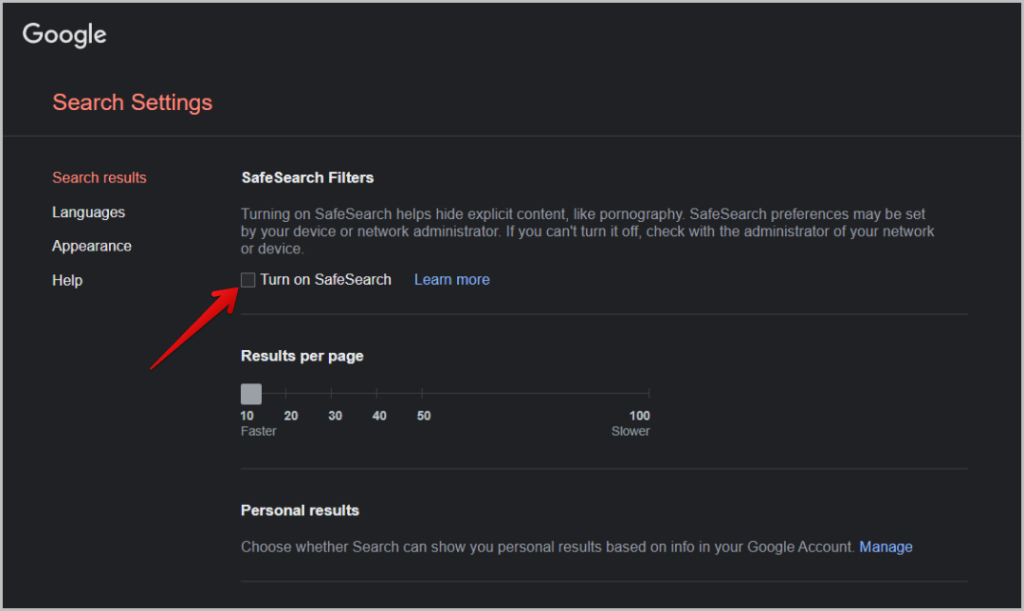Click the Google logo

tap(64, 35)
